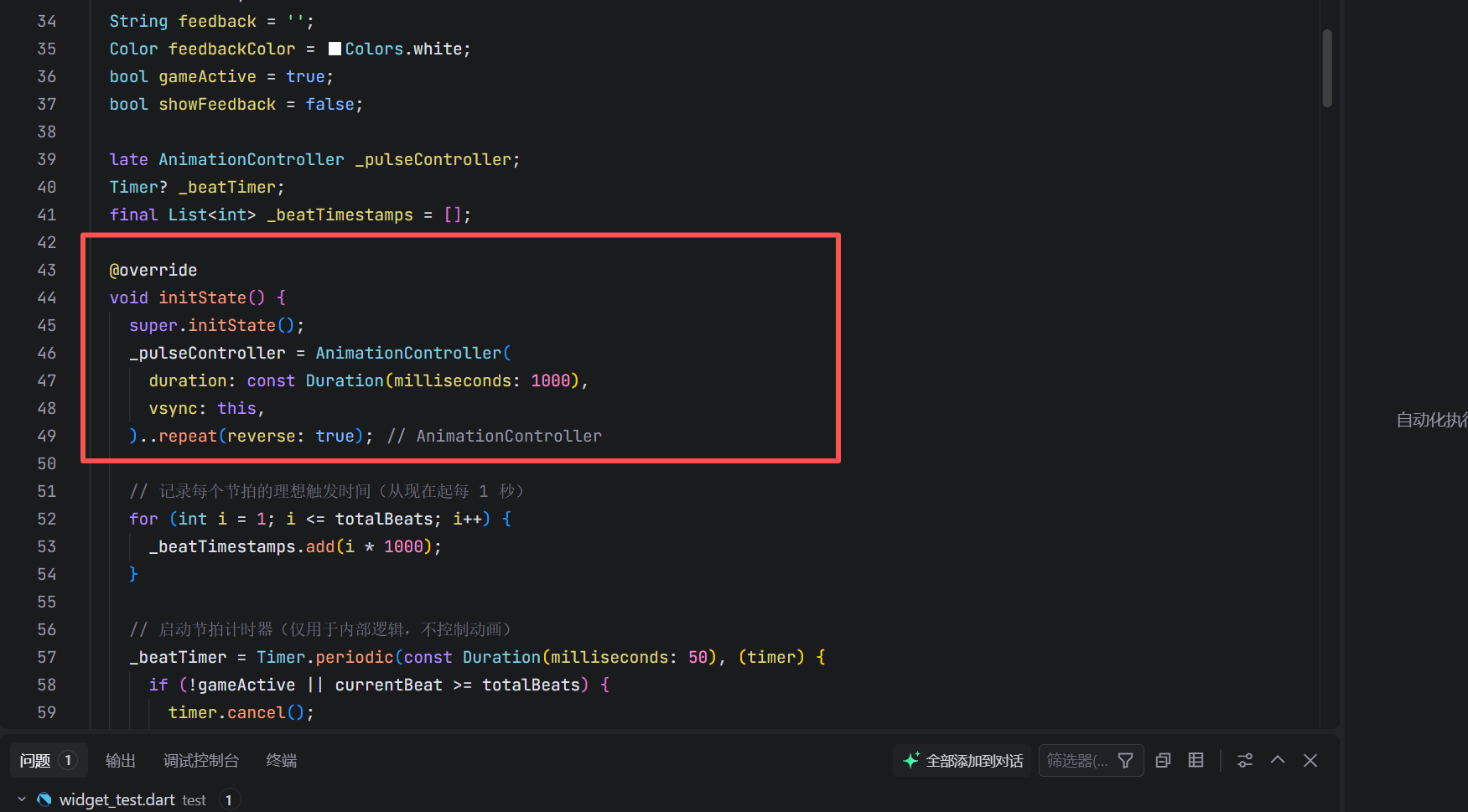This screenshot has width=1468, height=812.
Task: Open the 问题 problems tab
Action: [48, 760]
